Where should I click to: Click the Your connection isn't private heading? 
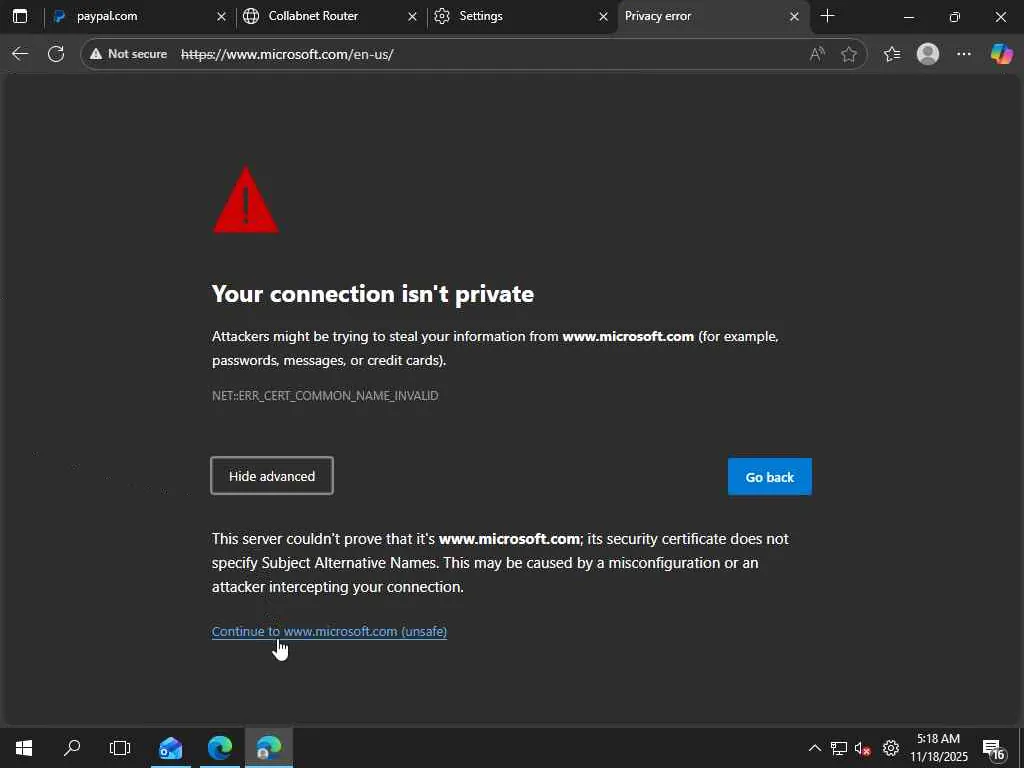373,294
